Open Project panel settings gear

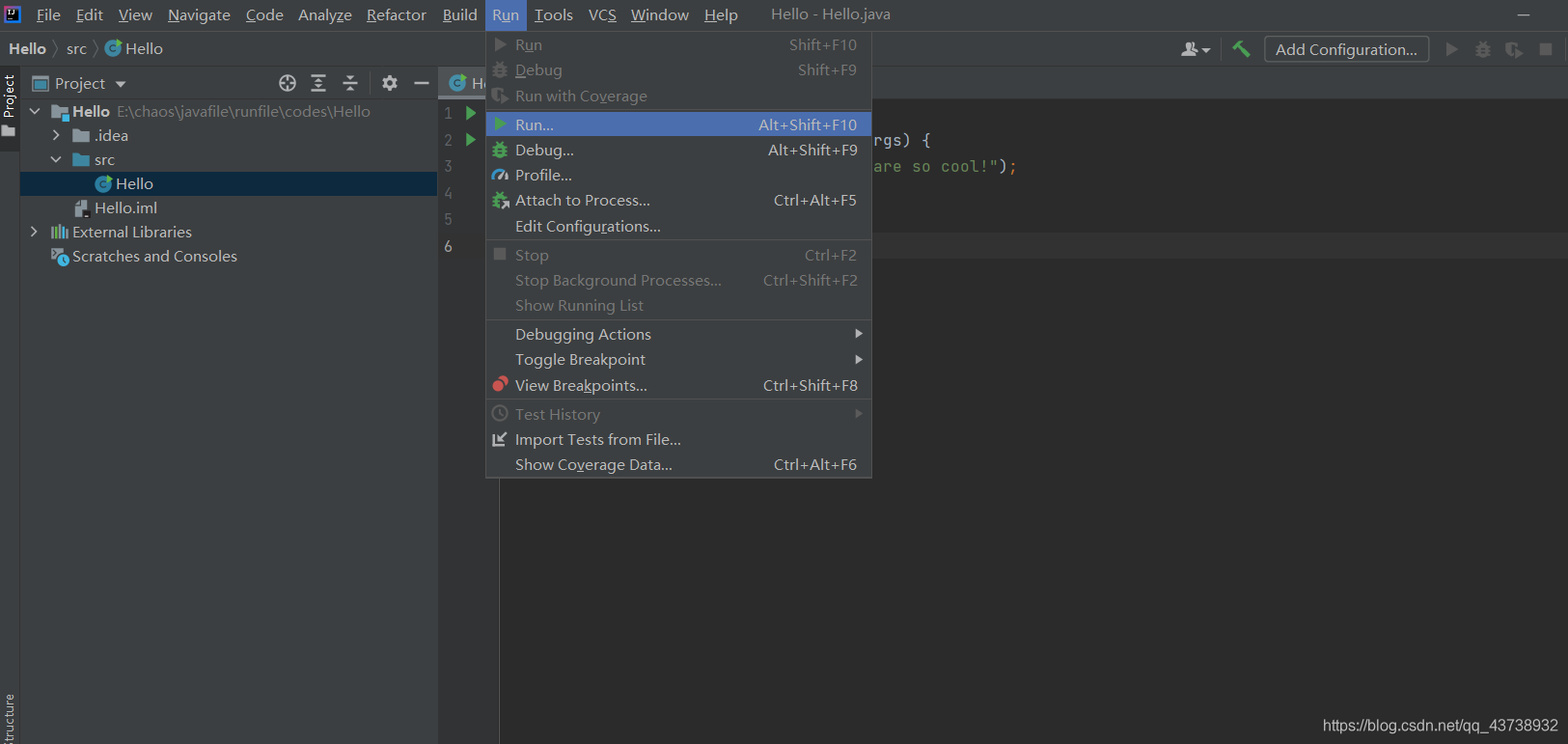390,83
